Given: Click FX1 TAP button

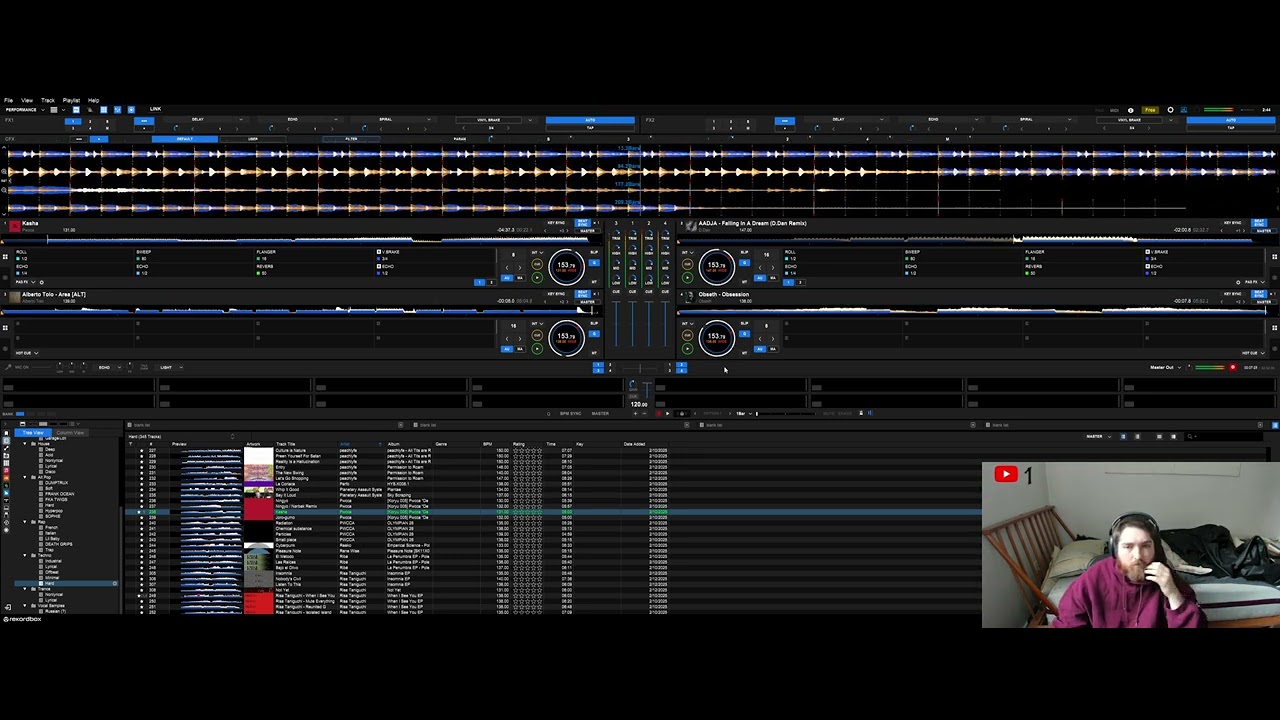Looking at the screenshot, I should point(590,128).
